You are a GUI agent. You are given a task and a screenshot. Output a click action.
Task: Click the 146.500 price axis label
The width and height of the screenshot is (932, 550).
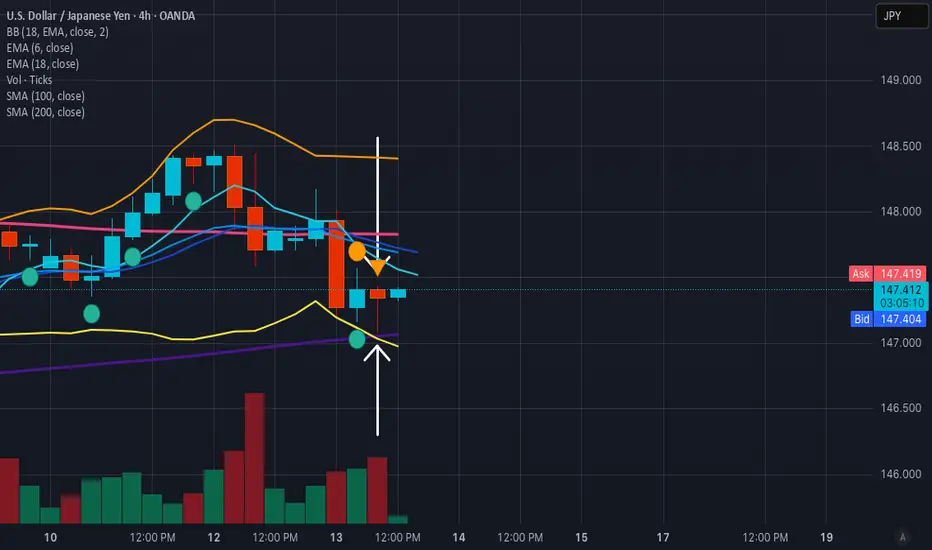900,408
